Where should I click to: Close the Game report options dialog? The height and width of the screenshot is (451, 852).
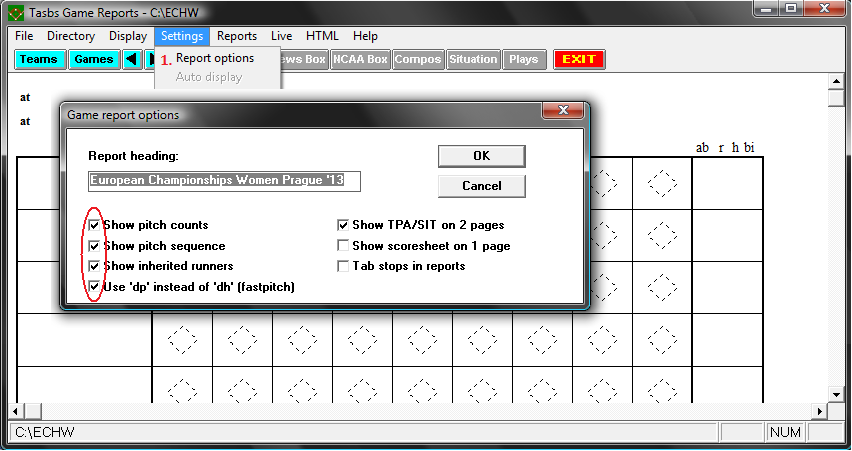(x=563, y=110)
